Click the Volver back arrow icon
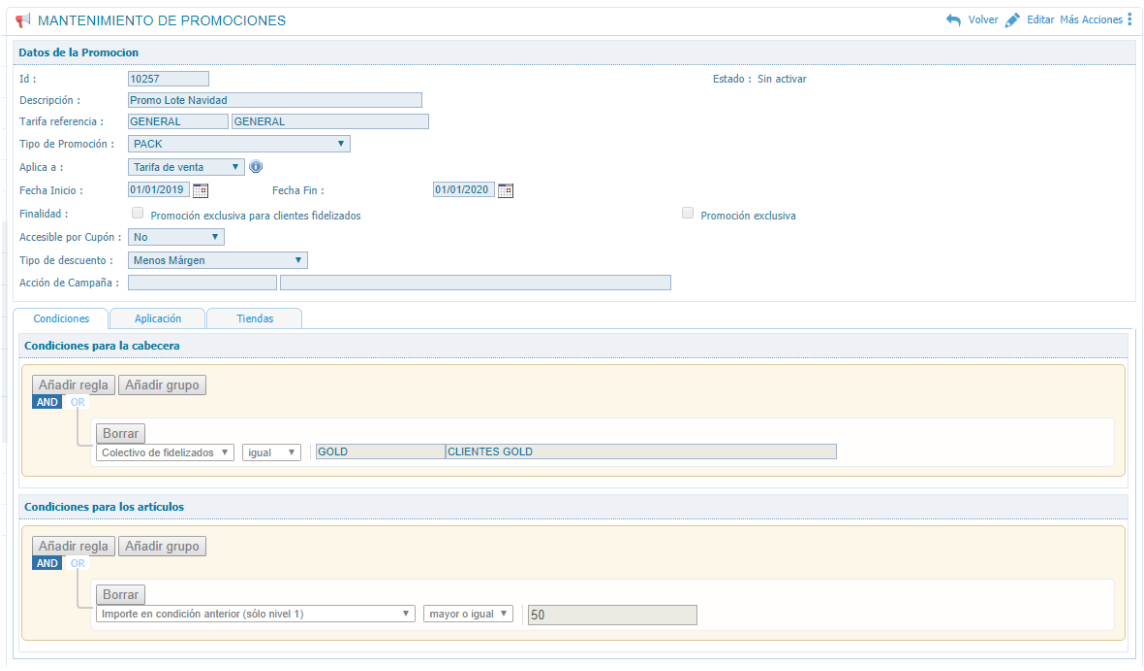 [953, 20]
